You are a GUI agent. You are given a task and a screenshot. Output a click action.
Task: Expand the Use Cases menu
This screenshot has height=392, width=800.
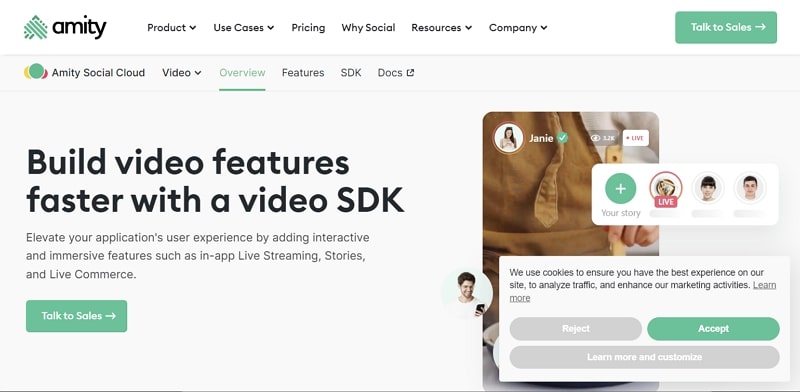pos(243,28)
